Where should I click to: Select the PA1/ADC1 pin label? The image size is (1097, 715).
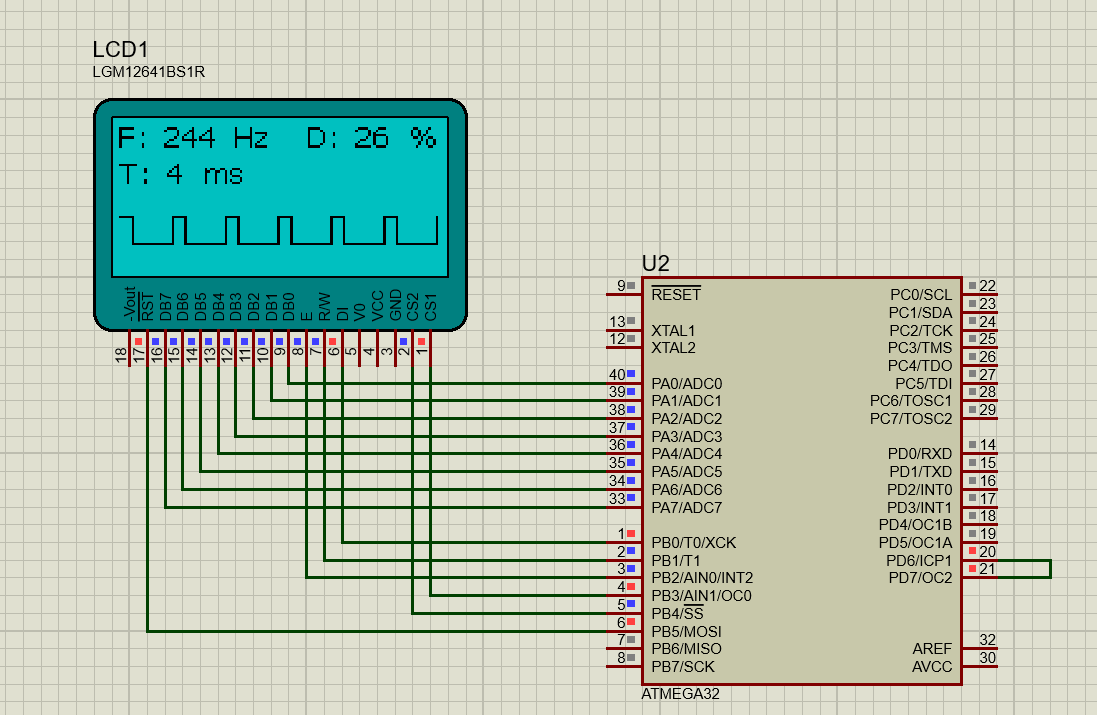[686, 401]
